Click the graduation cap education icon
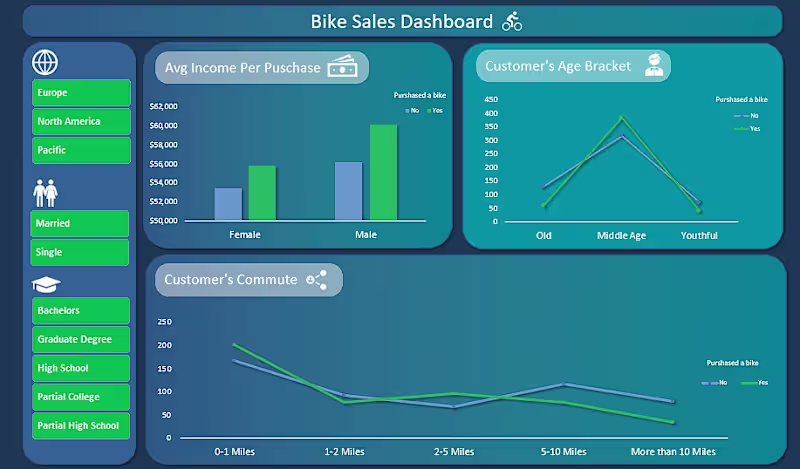The image size is (800, 469). pos(46,284)
